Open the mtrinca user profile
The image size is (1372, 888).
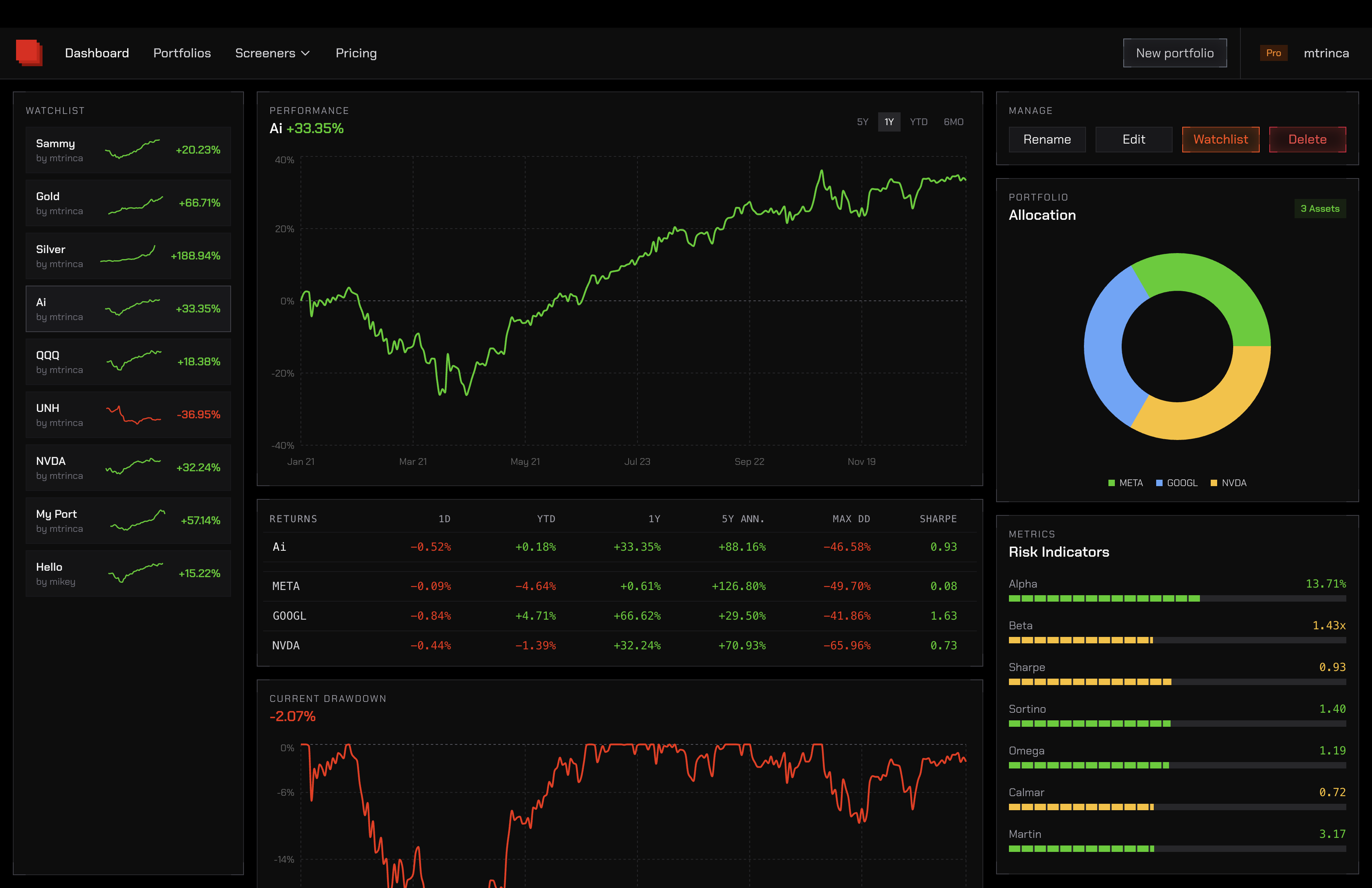click(1326, 53)
